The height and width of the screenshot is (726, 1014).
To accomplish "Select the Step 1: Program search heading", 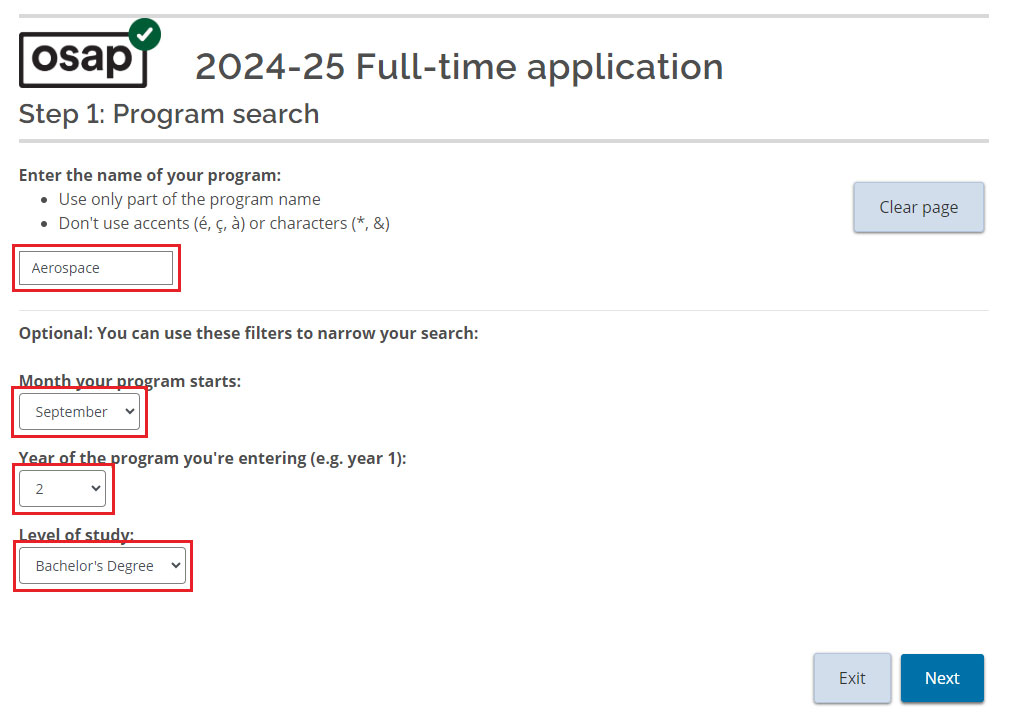I will (x=169, y=114).
